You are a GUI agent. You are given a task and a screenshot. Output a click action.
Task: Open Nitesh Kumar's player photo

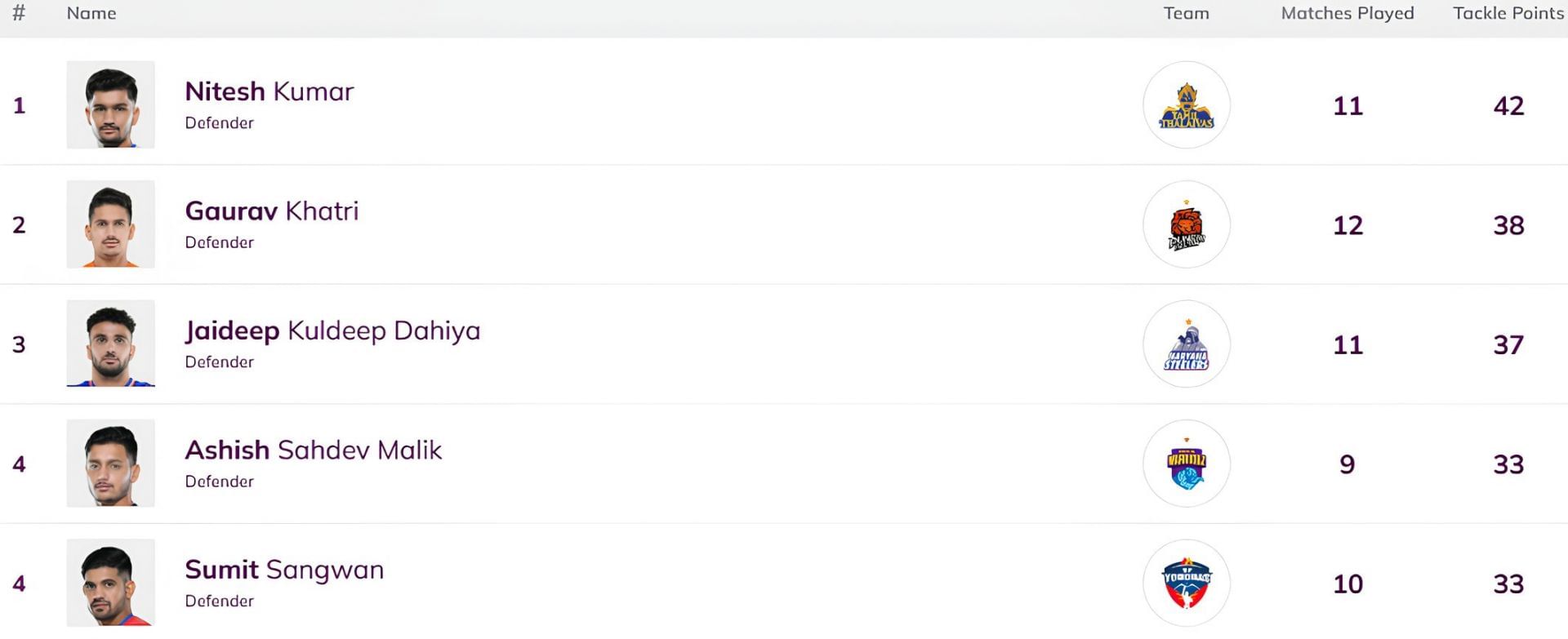[x=110, y=105]
